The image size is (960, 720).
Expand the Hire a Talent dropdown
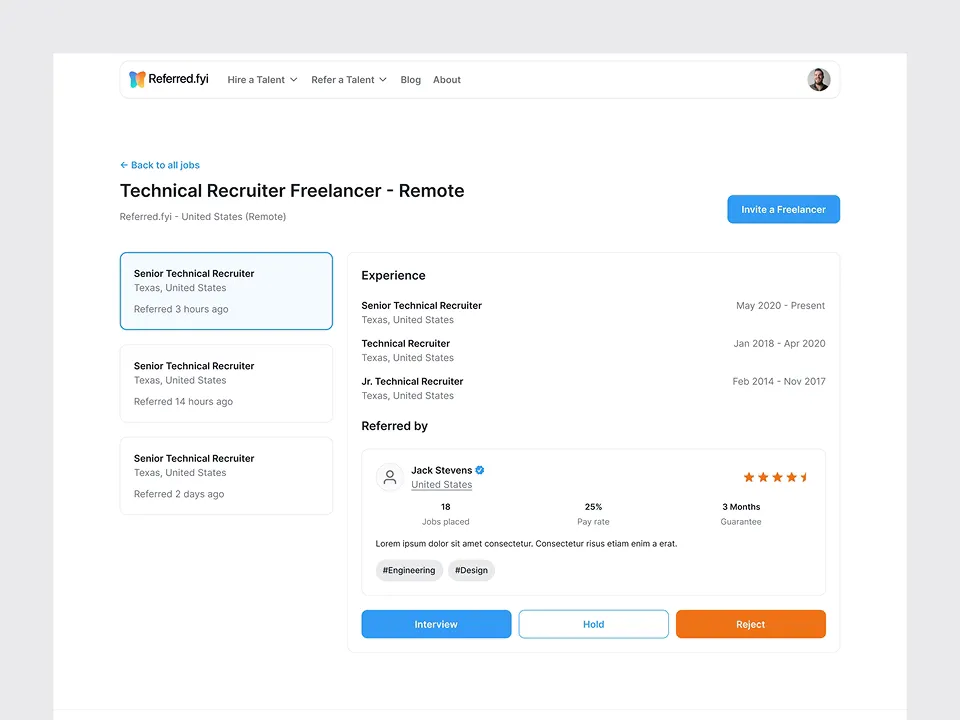(x=262, y=80)
